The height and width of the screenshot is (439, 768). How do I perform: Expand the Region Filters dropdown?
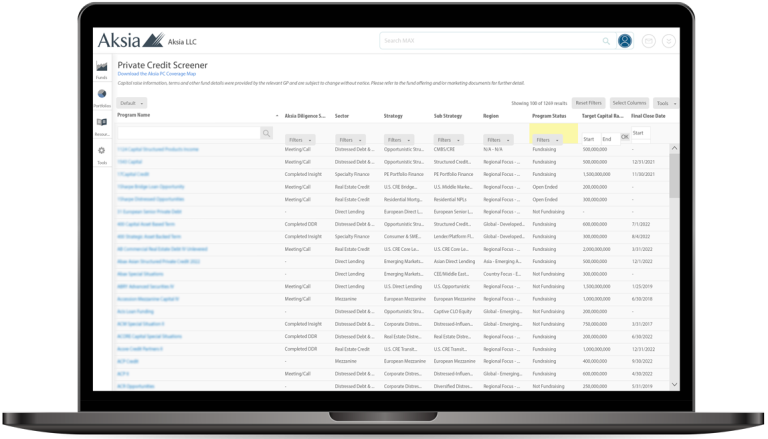[x=497, y=139]
